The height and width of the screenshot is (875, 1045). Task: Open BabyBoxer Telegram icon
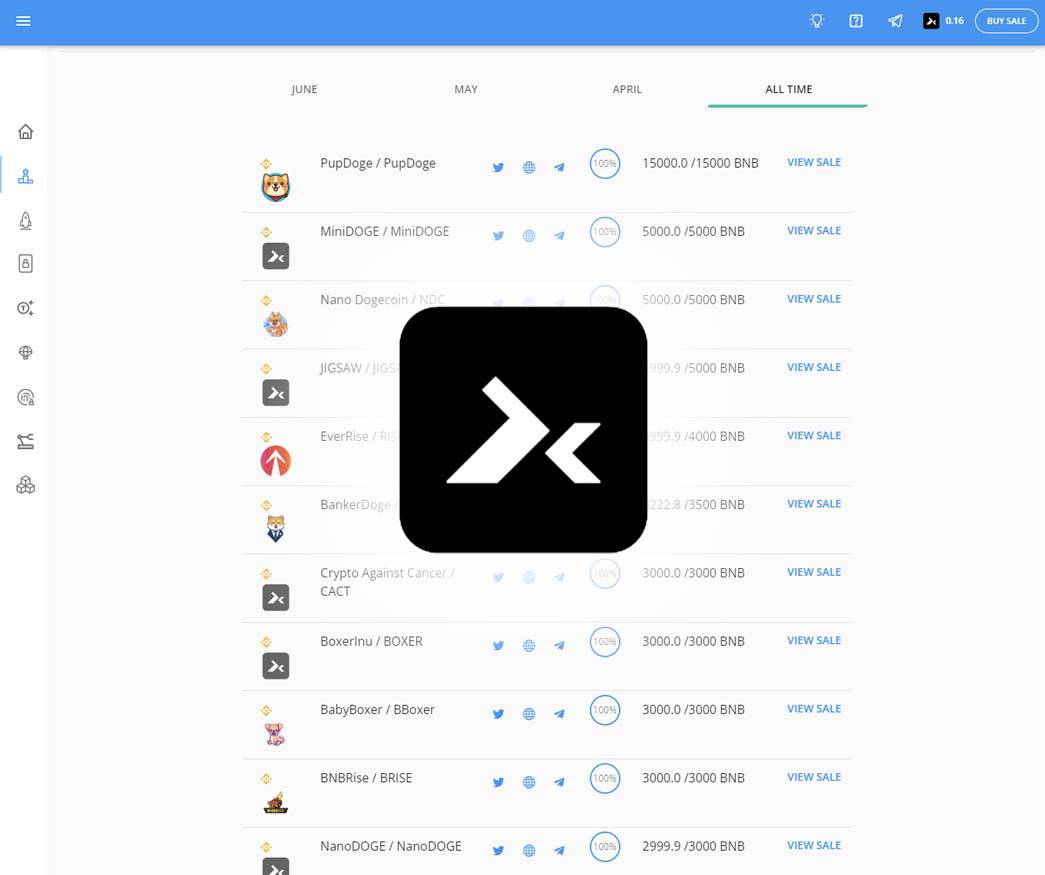pos(559,714)
